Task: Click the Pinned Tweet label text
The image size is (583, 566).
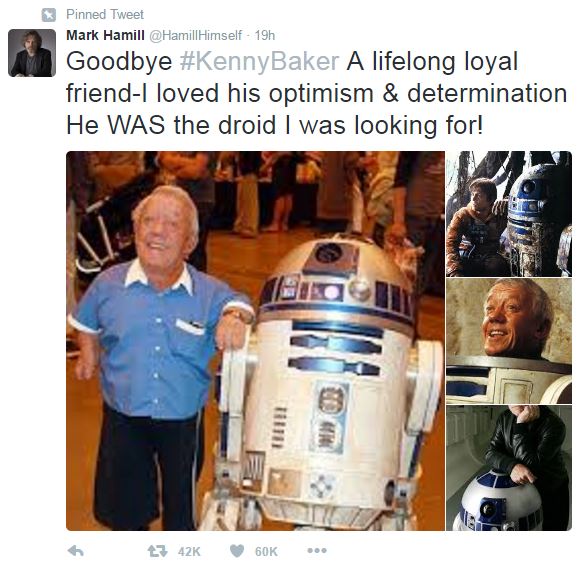Action: (x=105, y=15)
